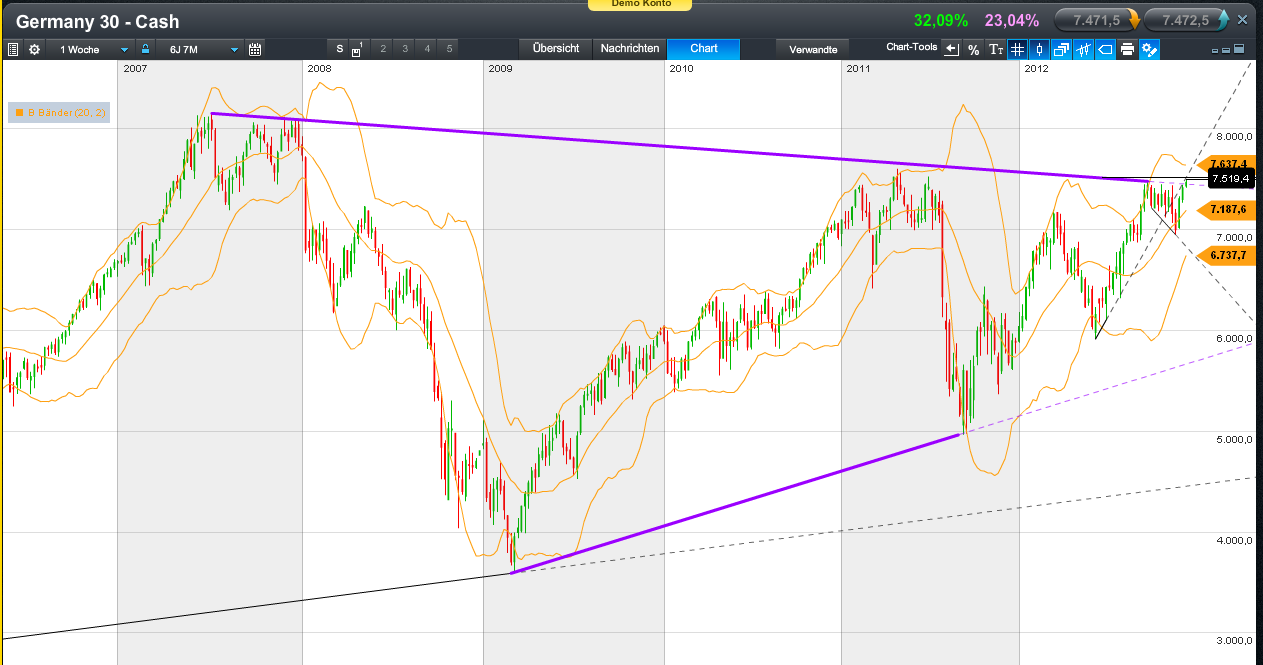Toggle the chart grid display
Image resolution: width=1263 pixels, height=665 pixels.
coord(1017,48)
